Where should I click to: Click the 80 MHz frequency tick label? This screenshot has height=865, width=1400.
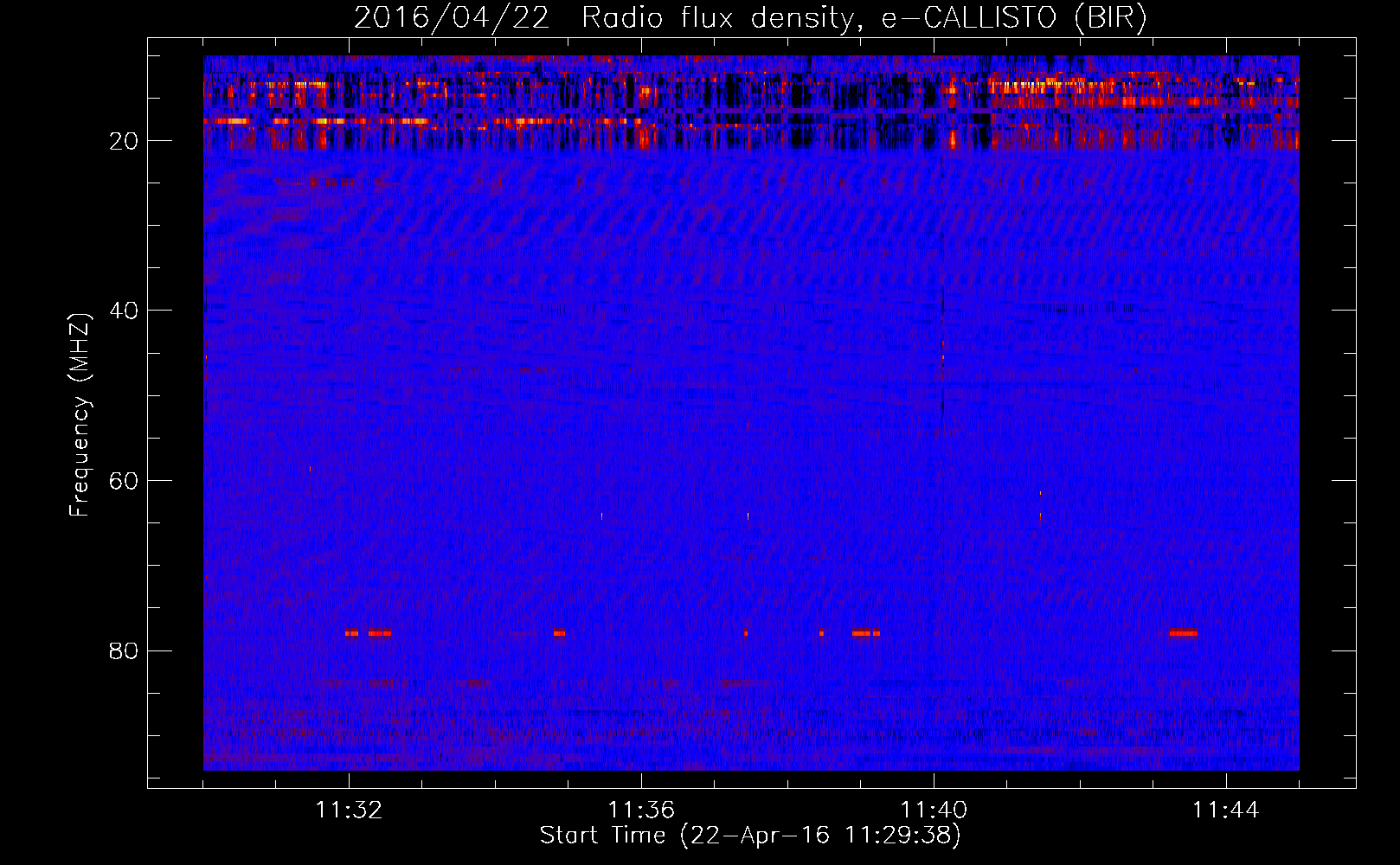tap(124, 650)
